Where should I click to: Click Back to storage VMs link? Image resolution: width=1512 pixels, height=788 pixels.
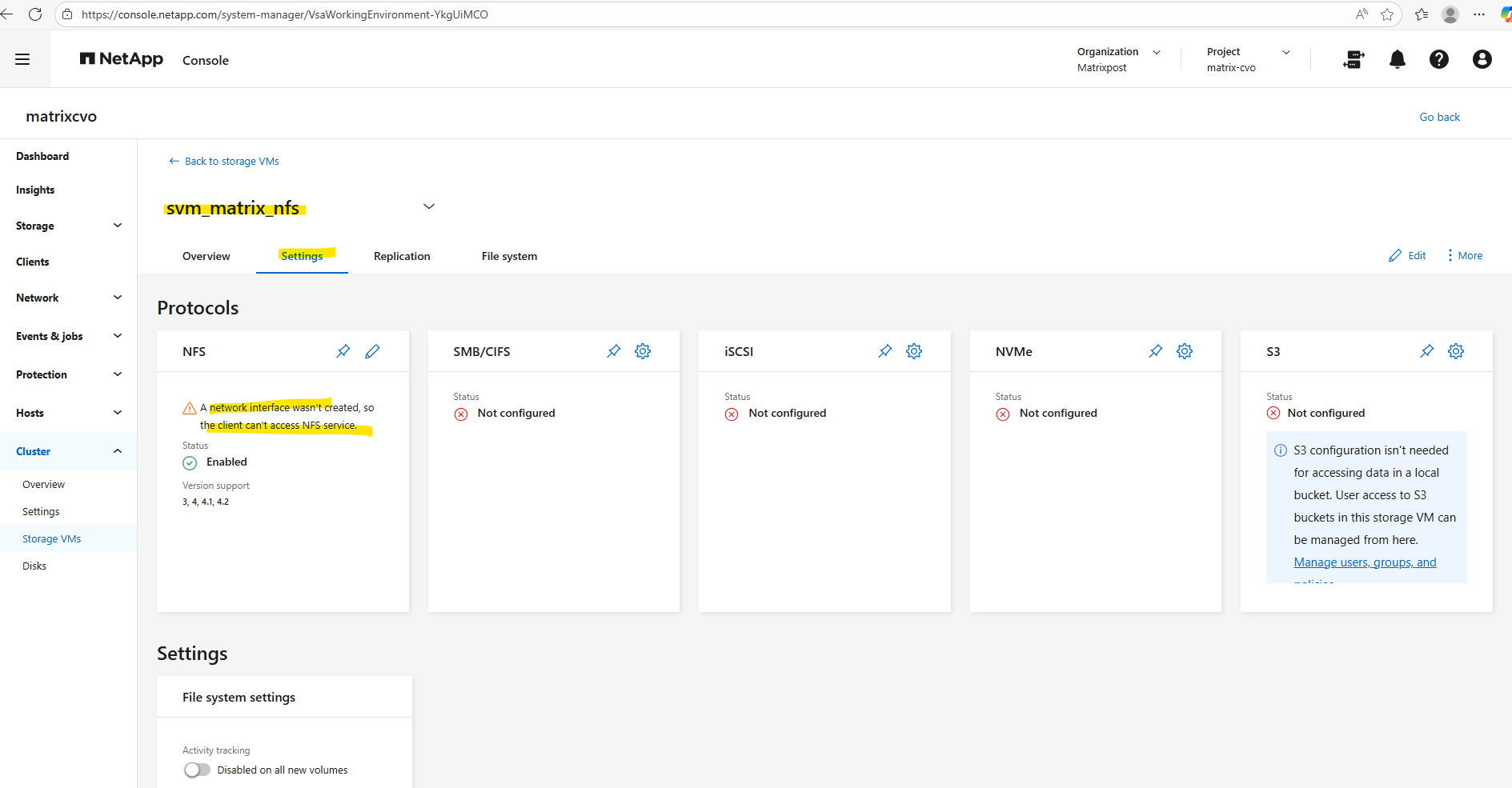pyautogui.click(x=224, y=161)
